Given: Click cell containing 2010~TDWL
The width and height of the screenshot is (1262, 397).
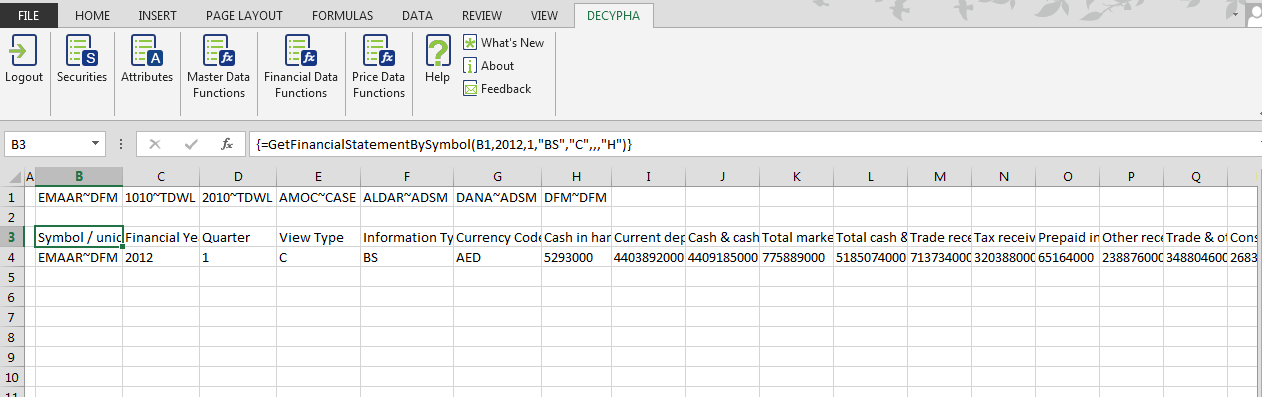Looking at the screenshot, I should tap(237, 198).
